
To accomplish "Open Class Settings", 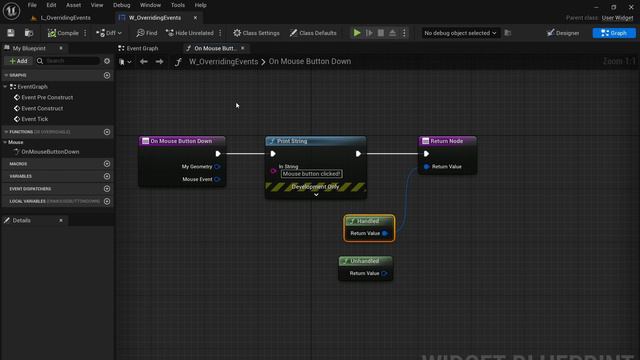I will (x=256, y=33).
